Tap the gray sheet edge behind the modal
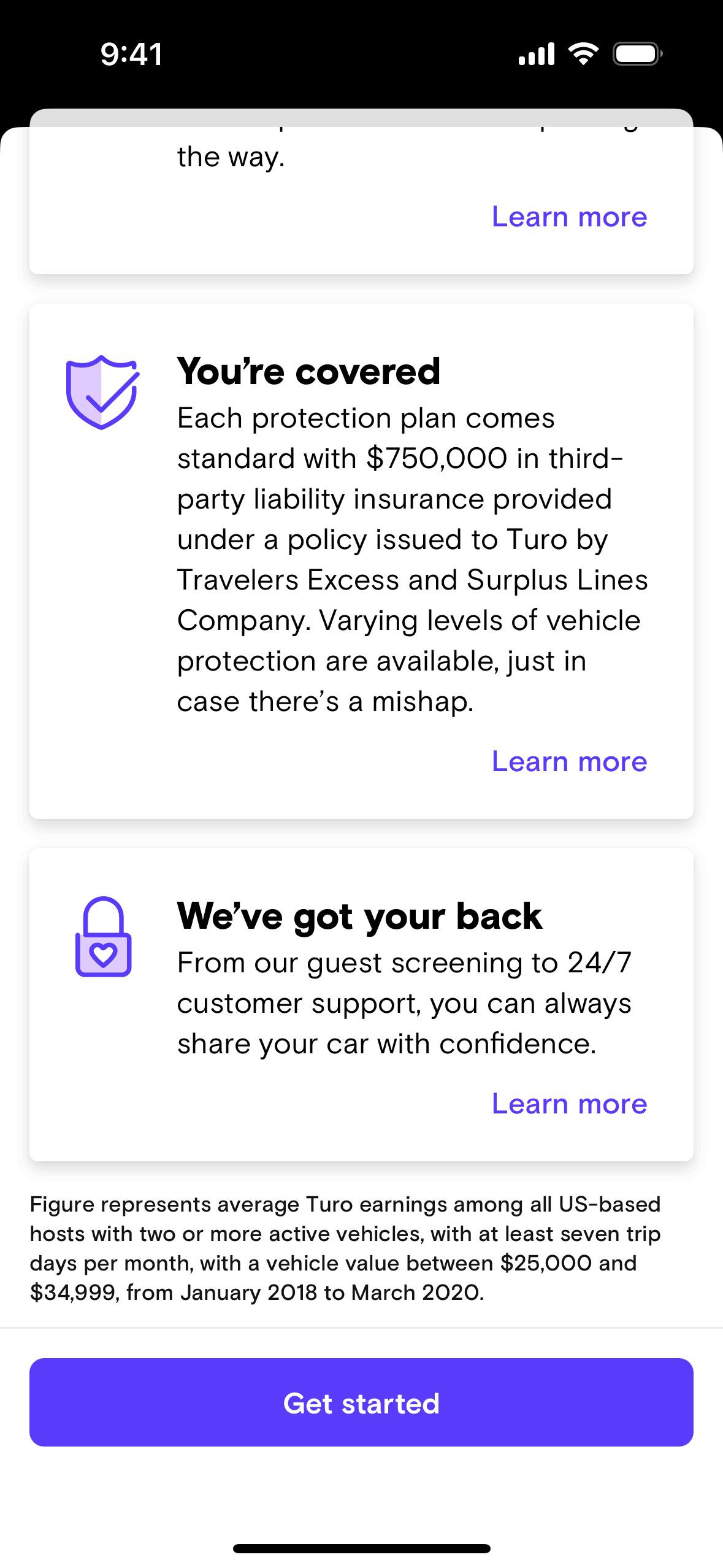723x1568 pixels. point(361,117)
